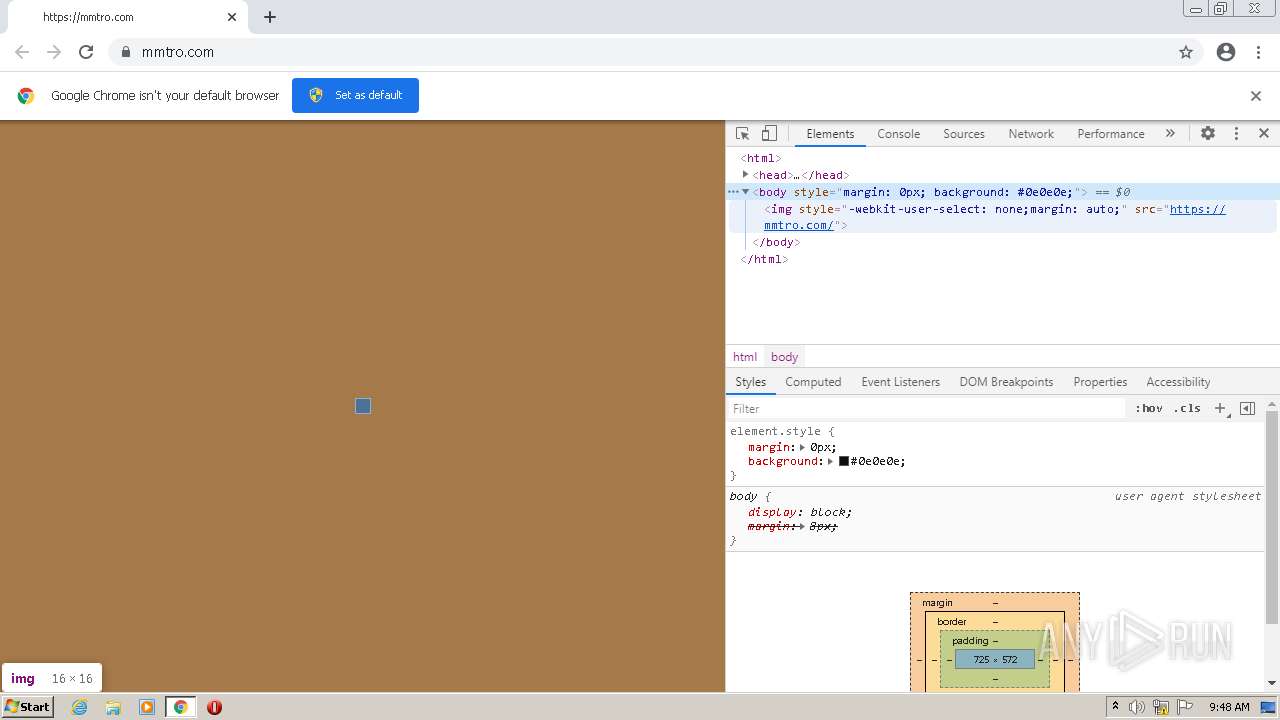Open the Elements tab

[830, 134]
